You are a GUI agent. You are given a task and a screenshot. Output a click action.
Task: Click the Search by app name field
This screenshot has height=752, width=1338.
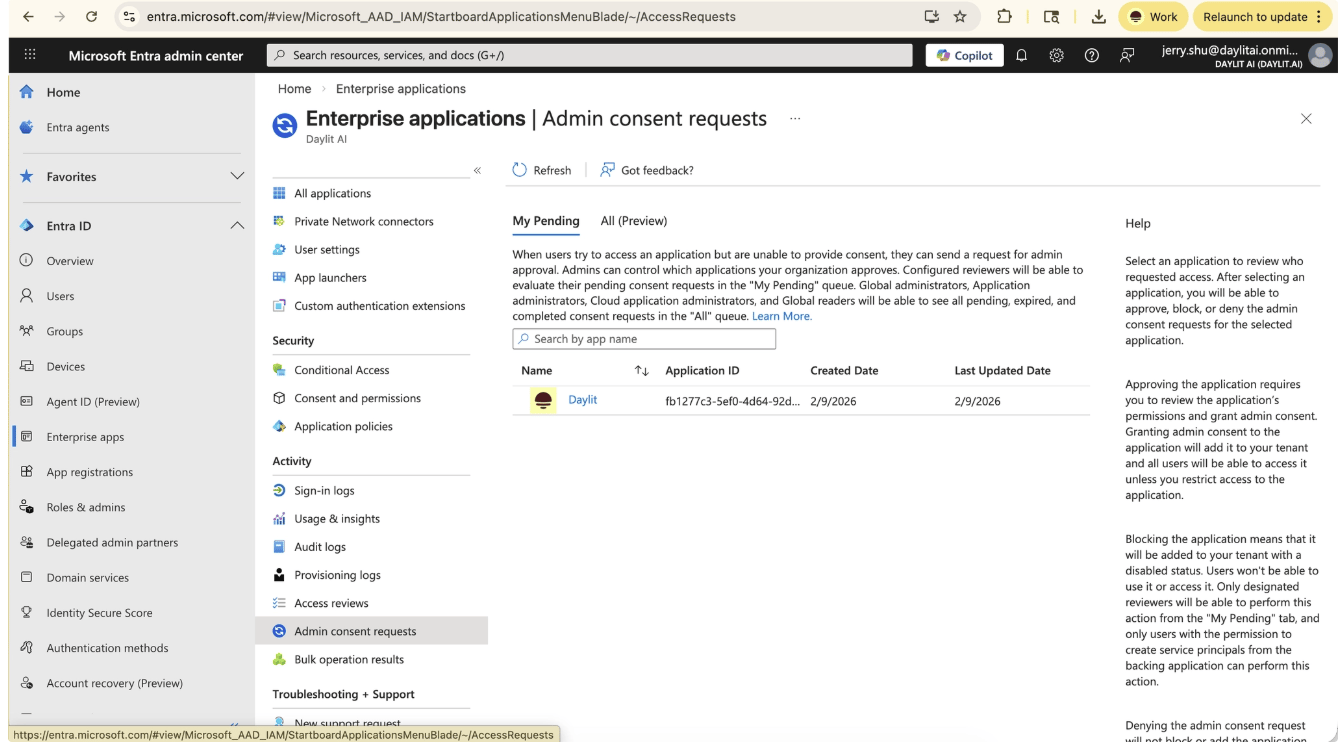coord(644,339)
